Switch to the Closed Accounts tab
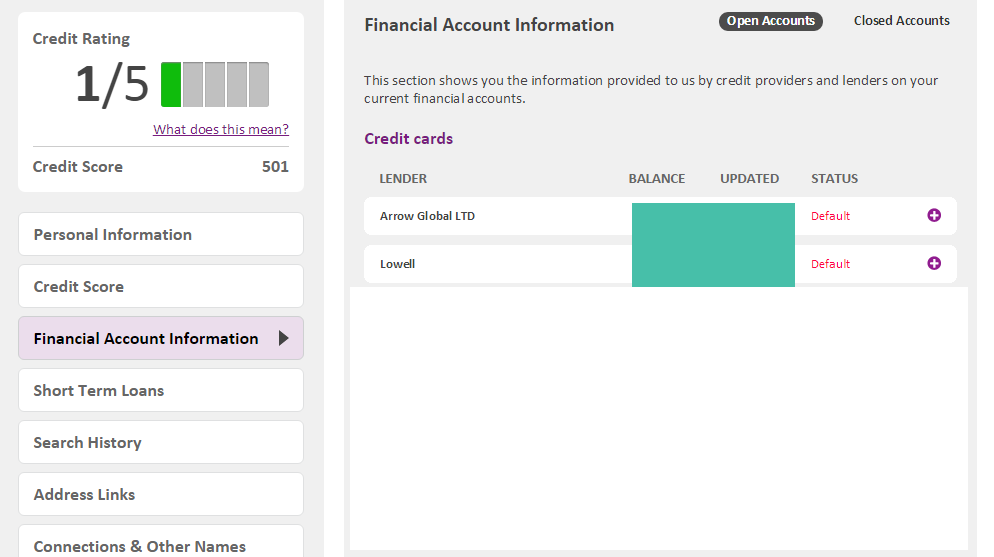 (x=901, y=21)
